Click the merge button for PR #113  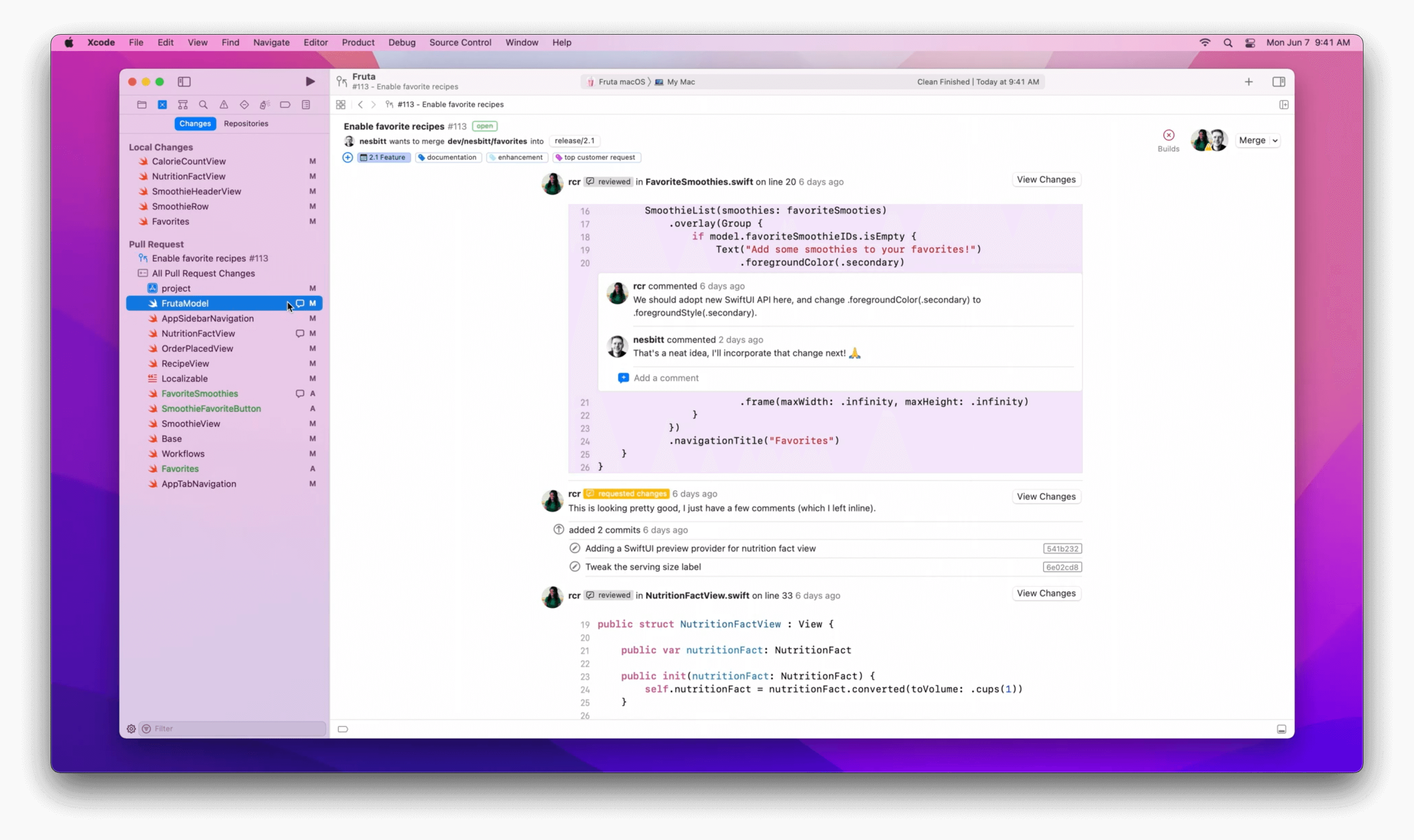point(1252,140)
